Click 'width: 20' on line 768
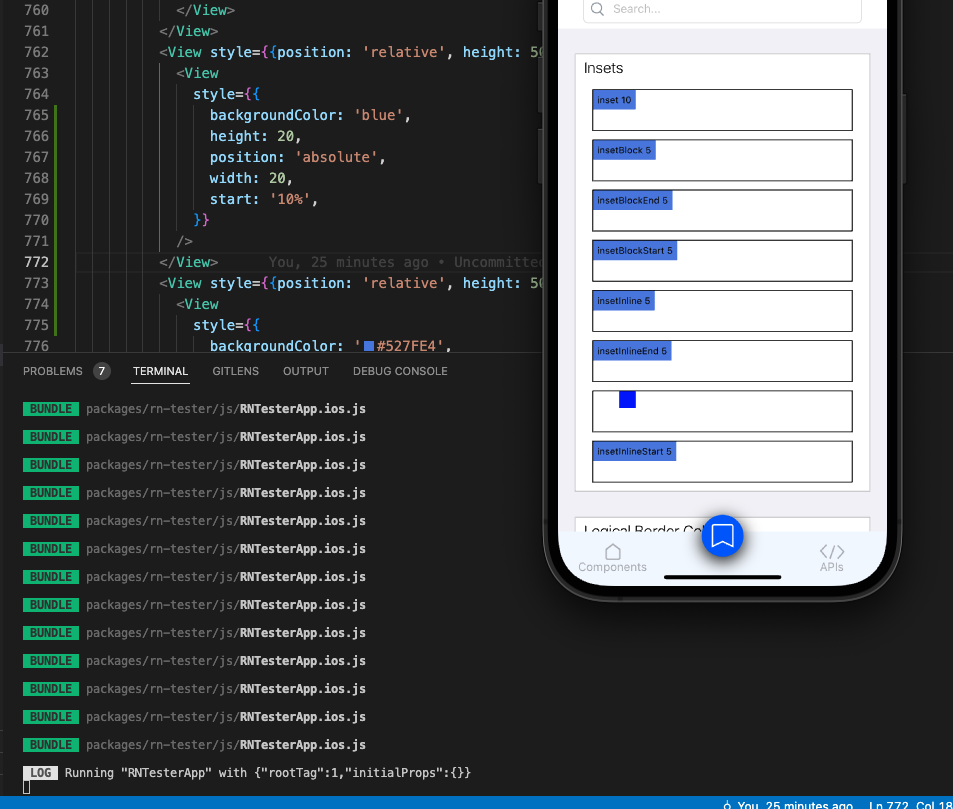The height and width of the screenshot is (809, 953). click(x=247, y=178)
